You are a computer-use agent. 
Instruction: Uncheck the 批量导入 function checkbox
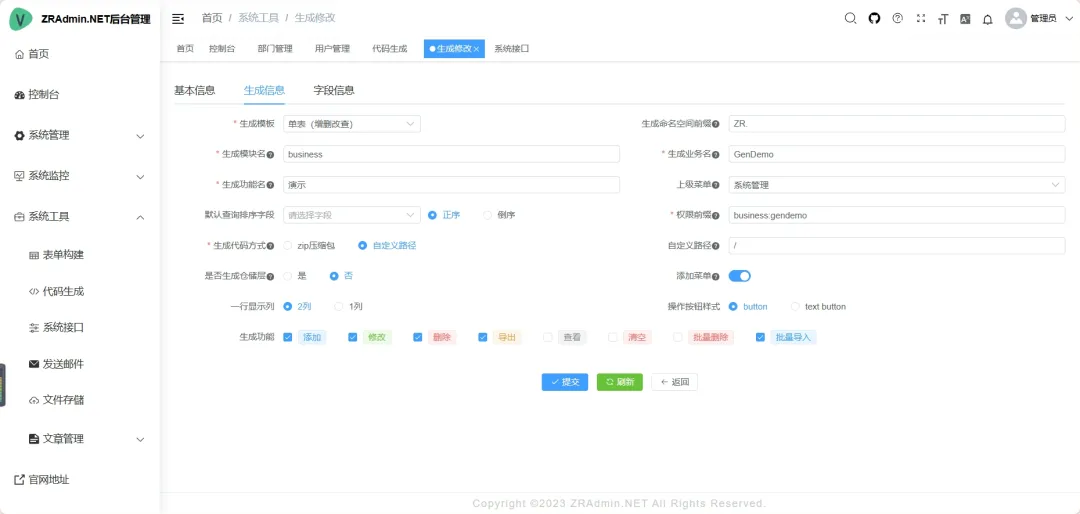point(760,338)
